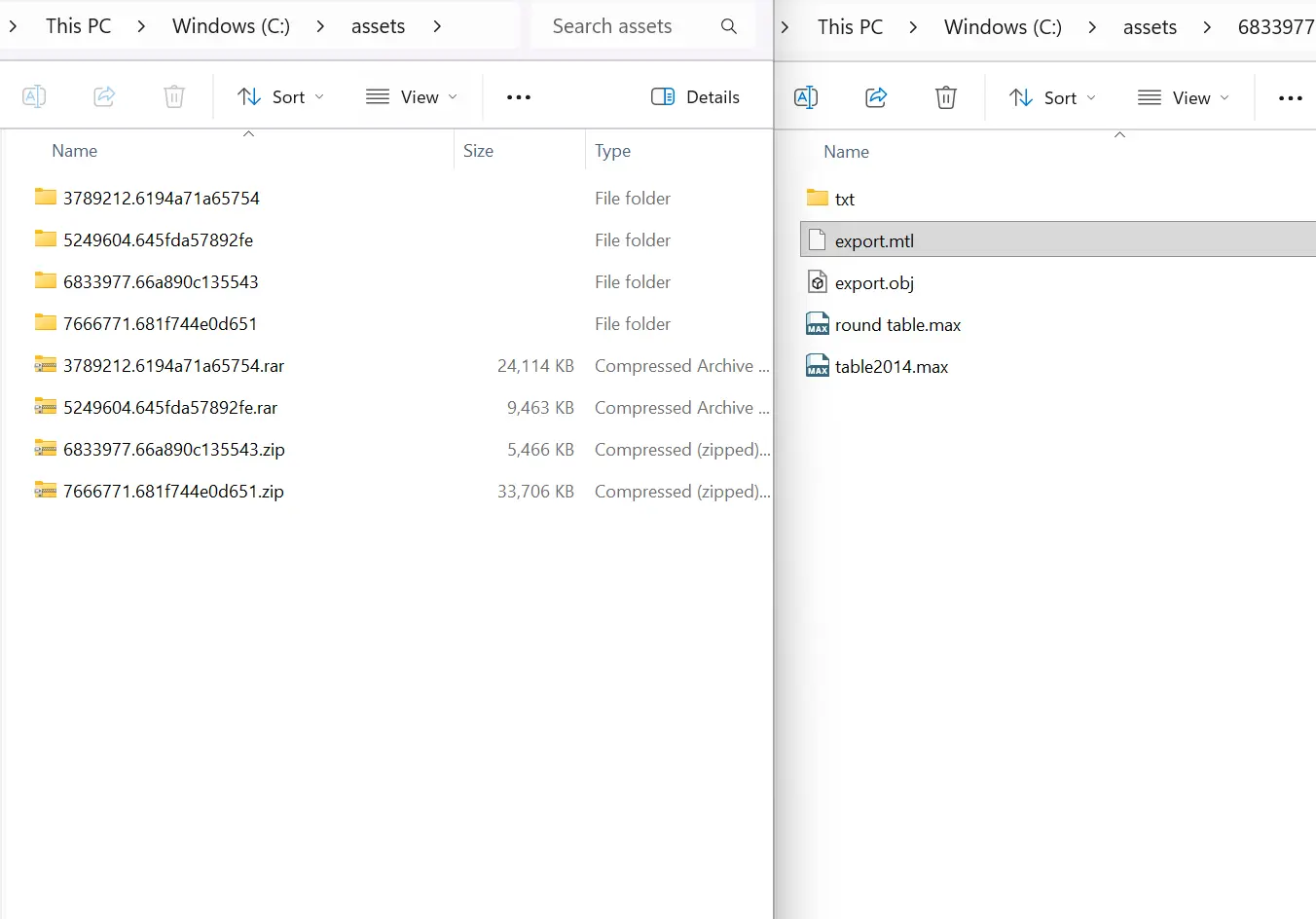Select folder icon of 3789212.6194a71a65754

coord(46,197)
